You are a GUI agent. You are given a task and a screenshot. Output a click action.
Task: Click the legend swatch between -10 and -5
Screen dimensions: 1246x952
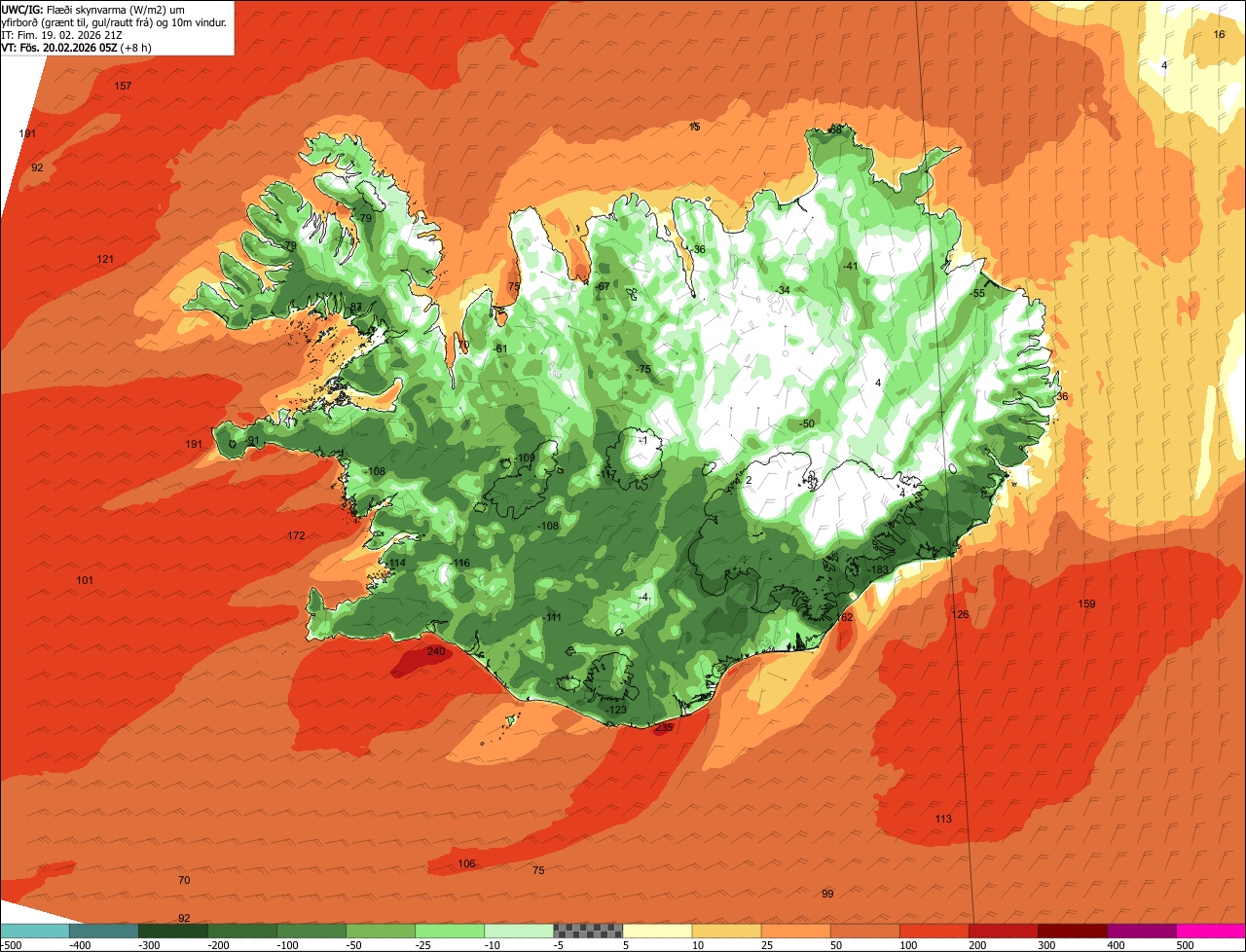518,930
